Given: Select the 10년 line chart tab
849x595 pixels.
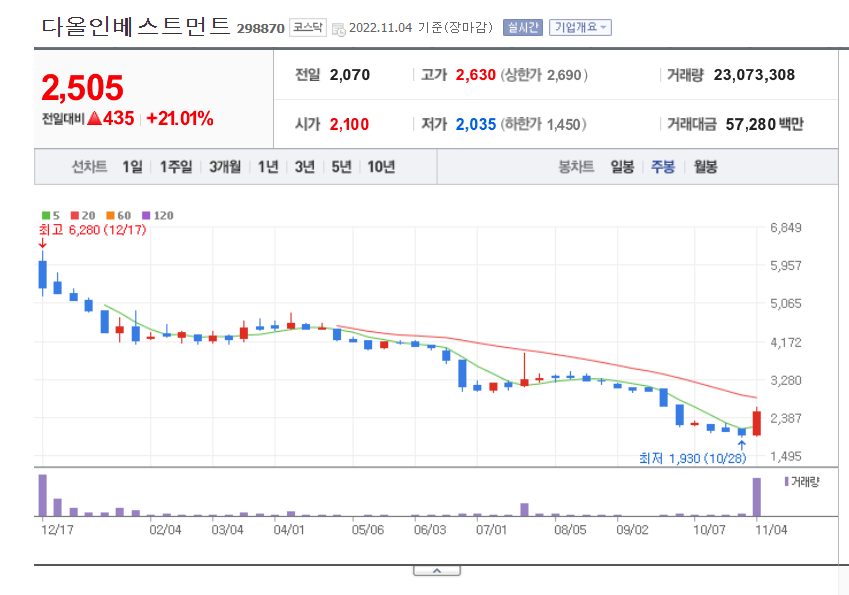Looking at the screenshot, I should 381,167.
